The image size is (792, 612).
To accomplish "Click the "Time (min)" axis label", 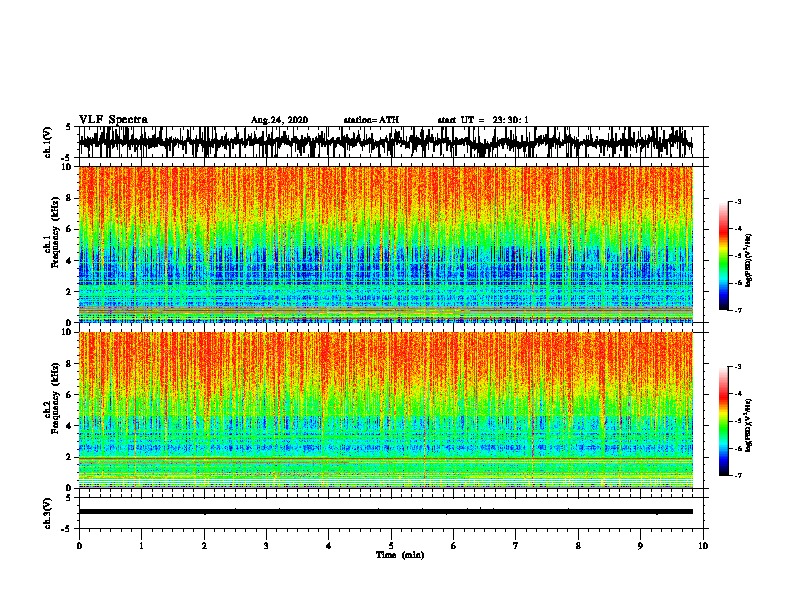I will (400, 555).
